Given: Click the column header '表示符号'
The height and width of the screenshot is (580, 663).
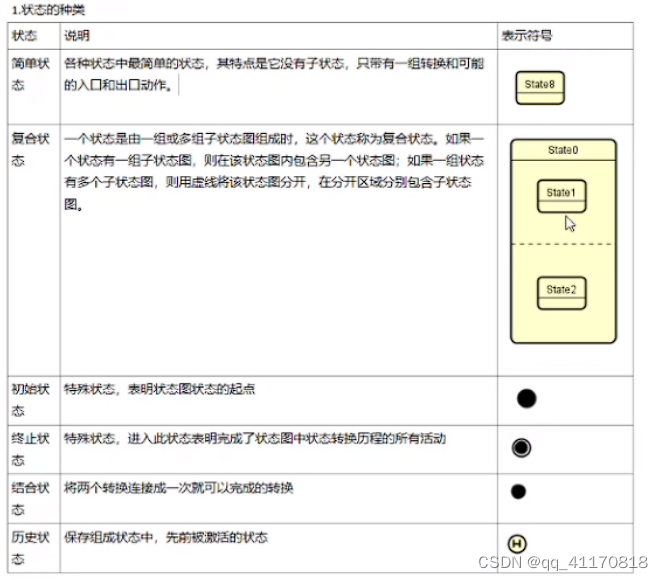Looking at the screenshot, I should point(527,36).
